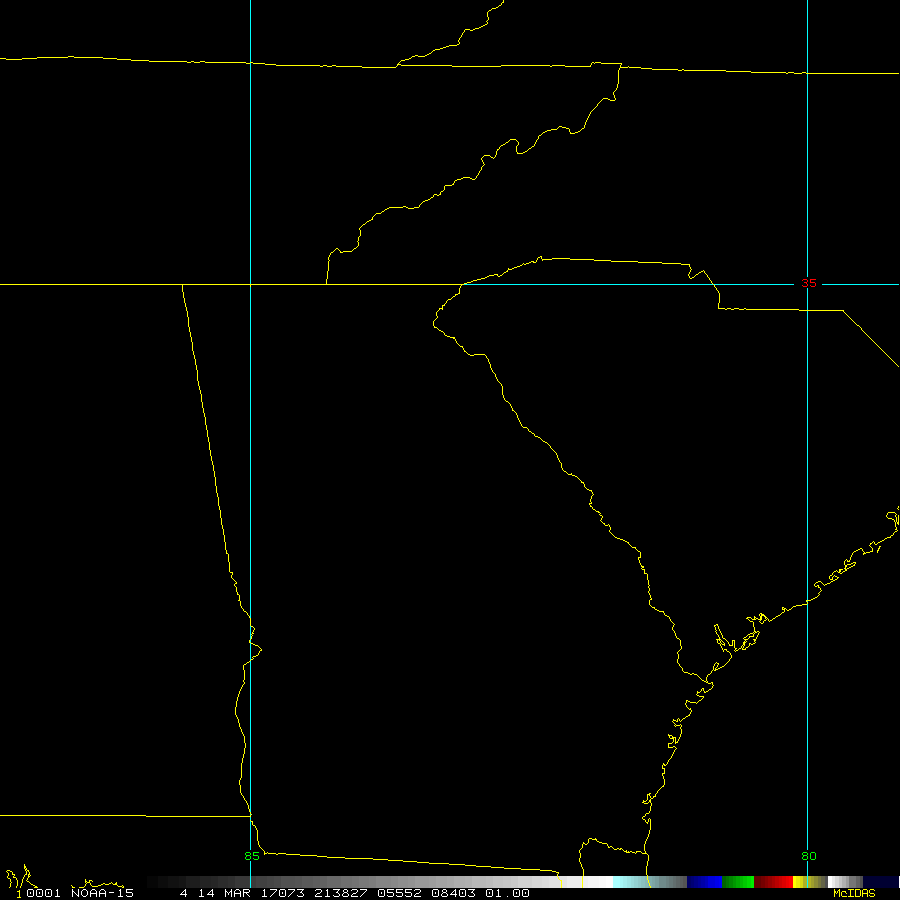Click the green 80 longitude label

[809, 856]
